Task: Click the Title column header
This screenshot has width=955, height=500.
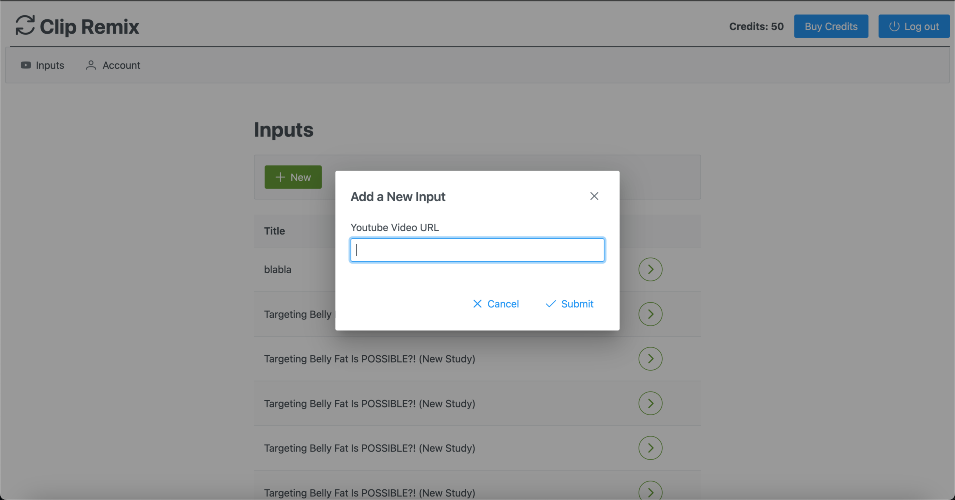Action: coord(275,231)
